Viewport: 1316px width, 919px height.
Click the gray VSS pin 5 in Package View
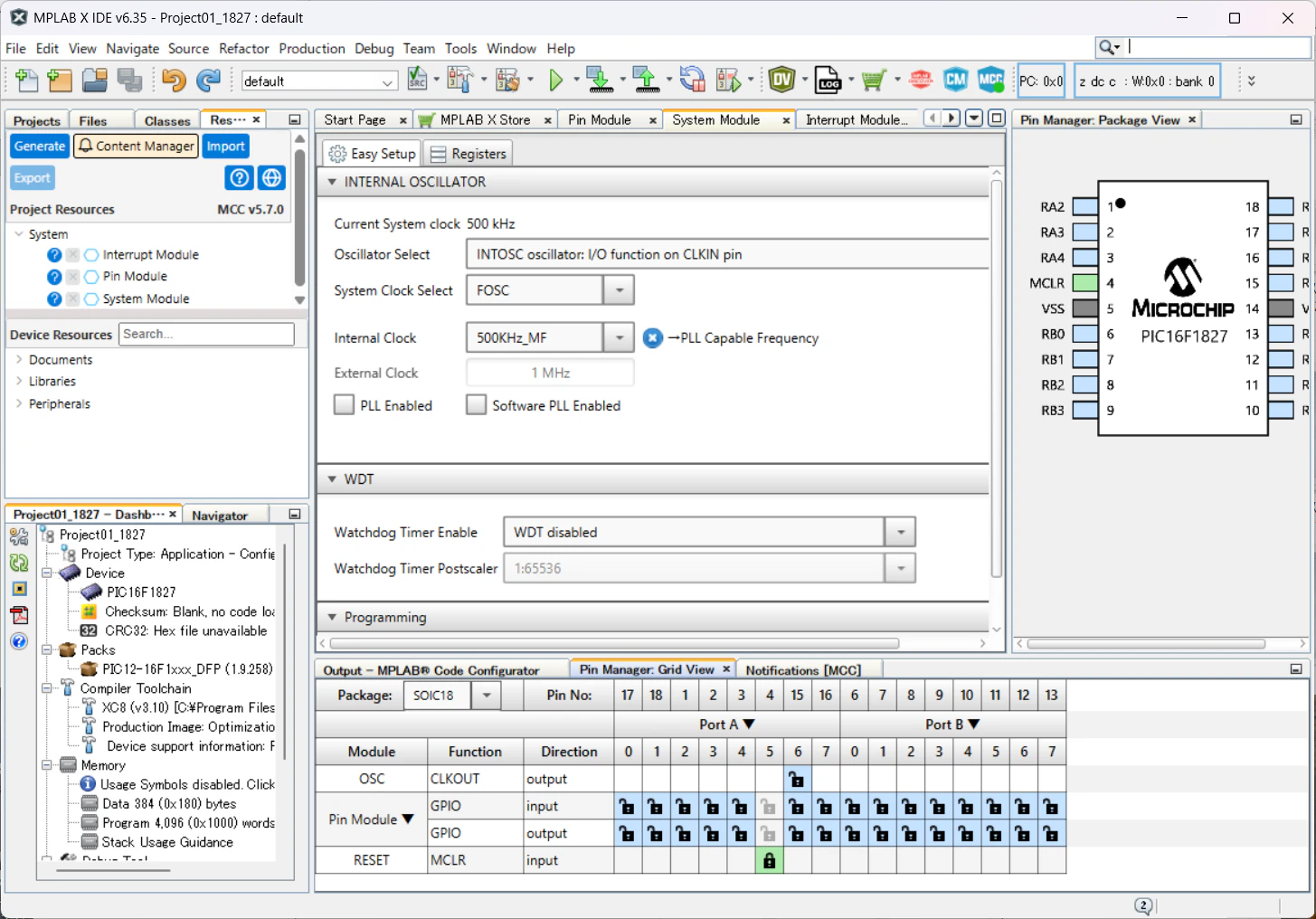coord(1084,308)
